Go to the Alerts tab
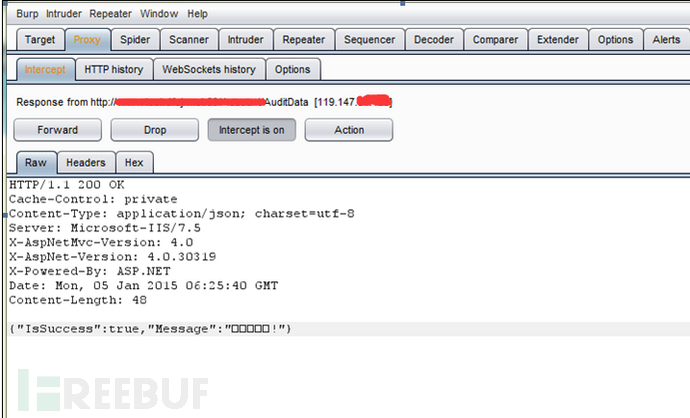Viewport: 690px width, 418px height. [x=666, y=40]
